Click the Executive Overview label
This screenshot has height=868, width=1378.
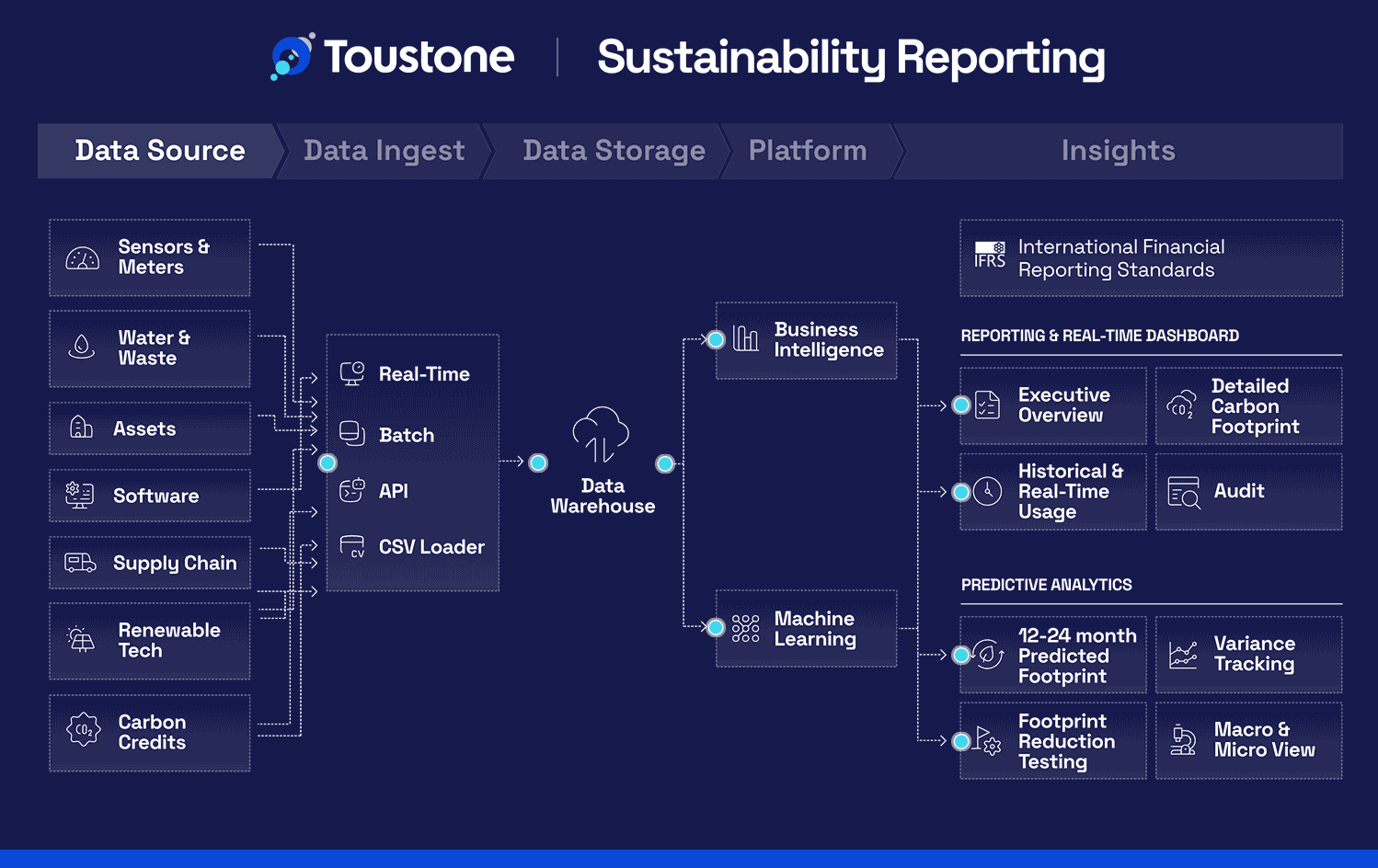coord(1063,405)
